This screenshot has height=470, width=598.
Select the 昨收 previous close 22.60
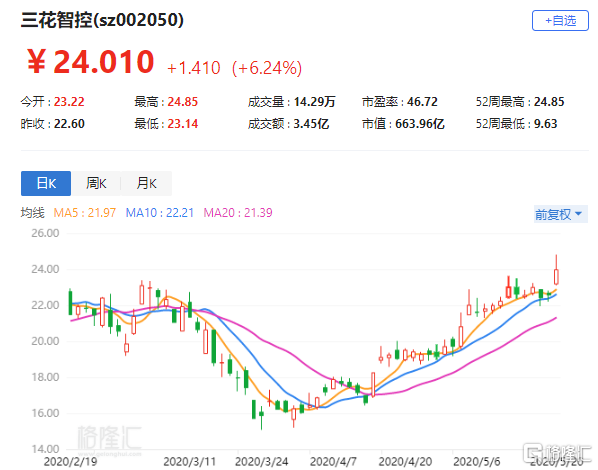point(69,124)
